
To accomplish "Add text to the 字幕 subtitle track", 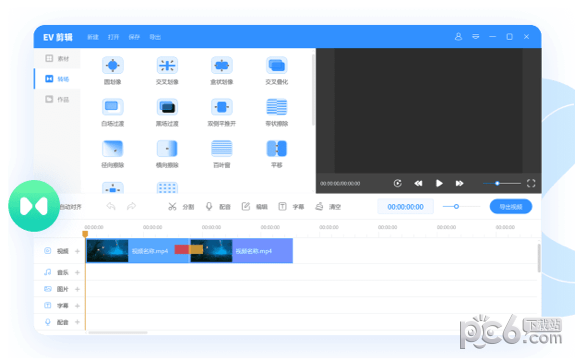I will 77,306.
